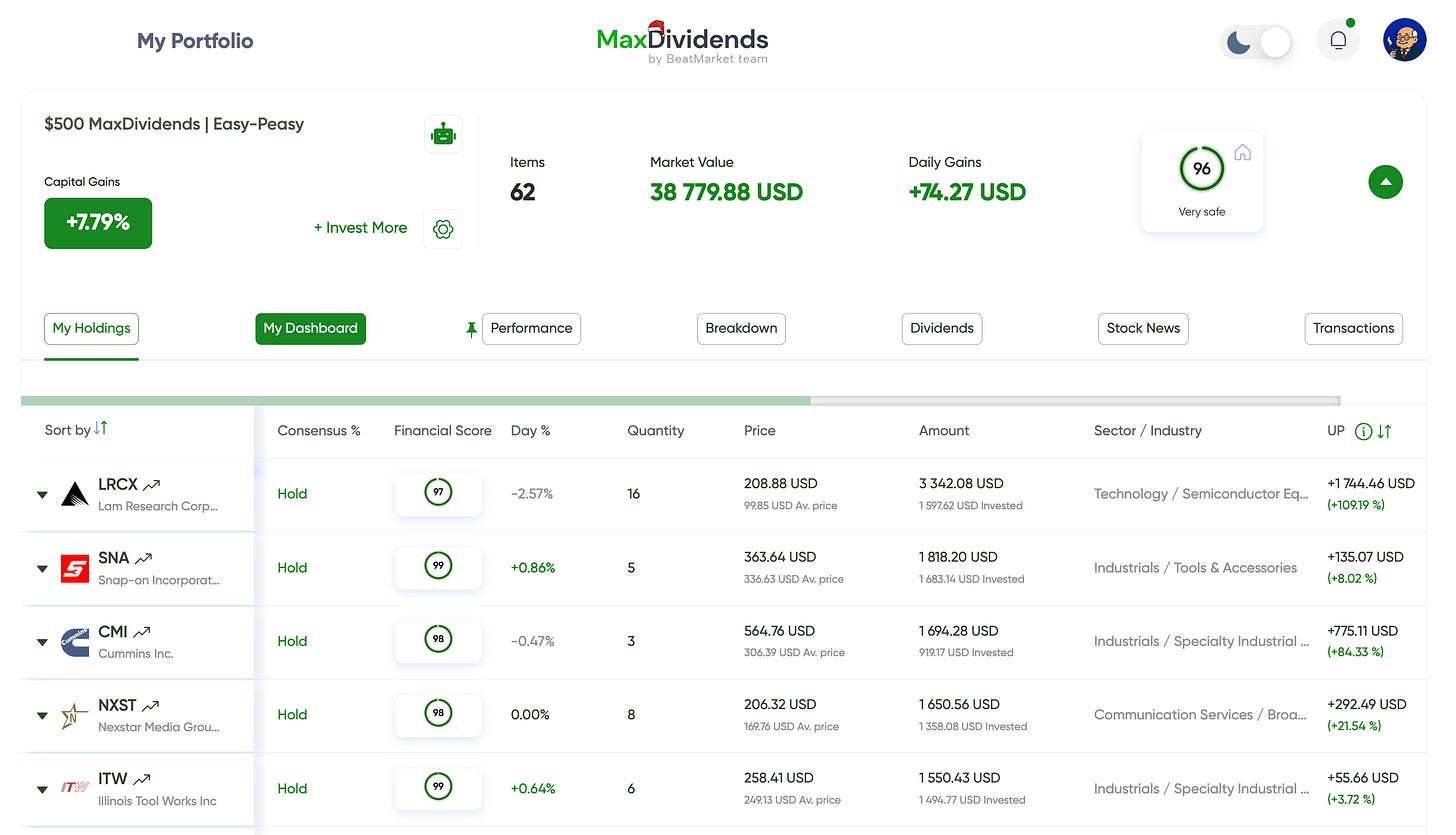
Task: Sort by UP column arrows
Action: (1385, 432)
